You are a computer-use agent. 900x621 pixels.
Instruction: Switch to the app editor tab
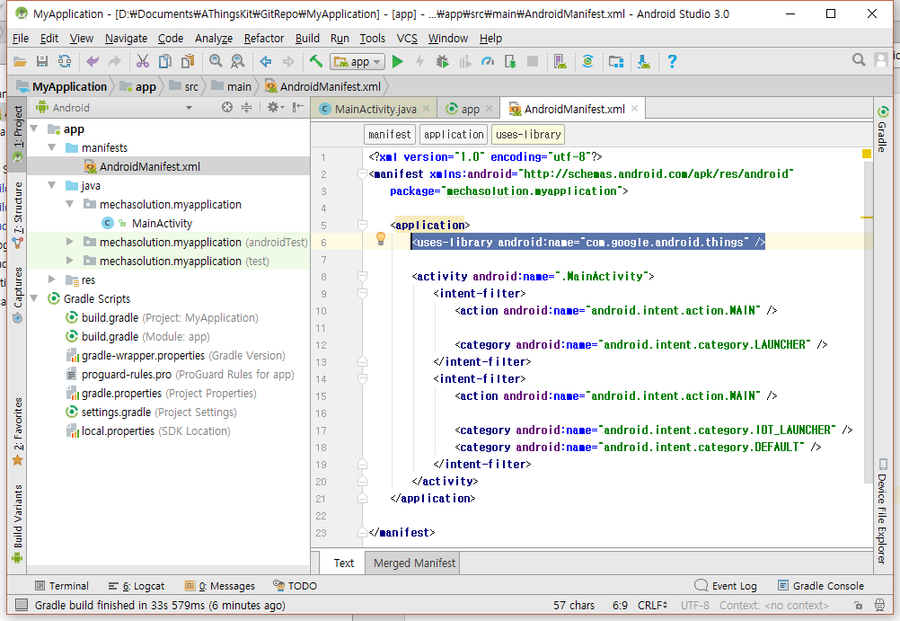(x=470, y=109)
